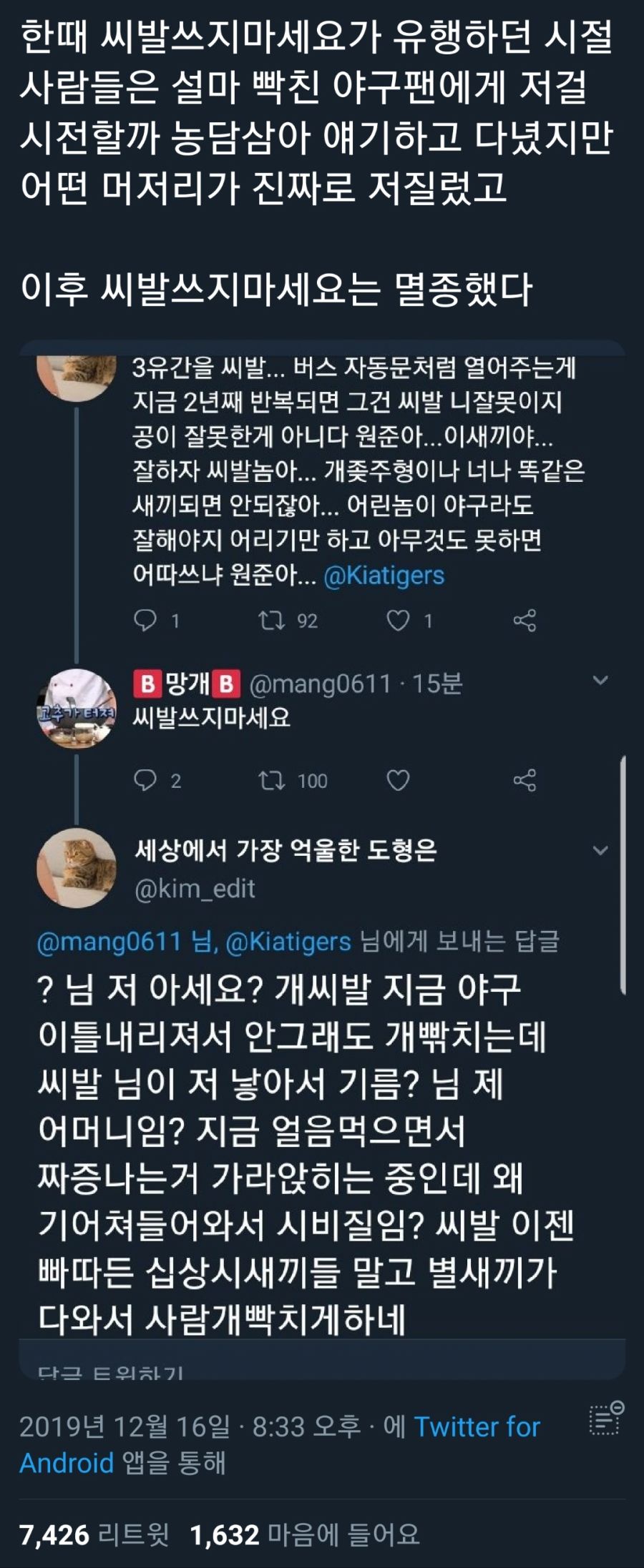Share the tweet mentioning @Kiatigers

tap(525, 620)
